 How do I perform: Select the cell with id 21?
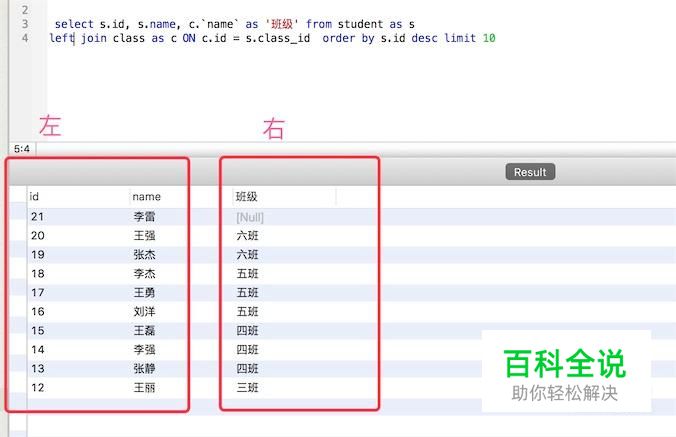point(37,217)
